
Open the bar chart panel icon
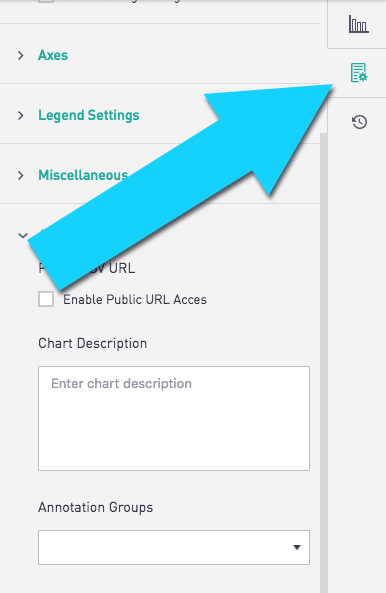tap(358, 24)
